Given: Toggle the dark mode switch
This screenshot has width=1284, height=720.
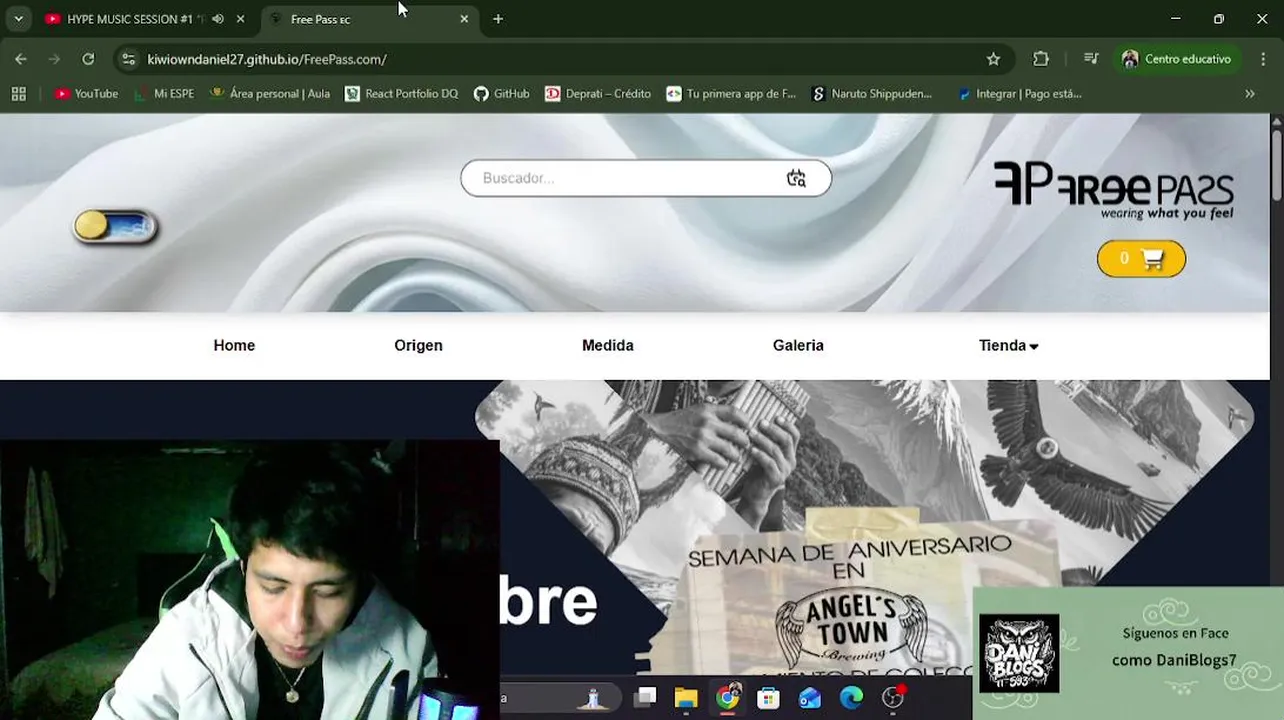Looking at the screenshot, I should click(x=115, y=227).
